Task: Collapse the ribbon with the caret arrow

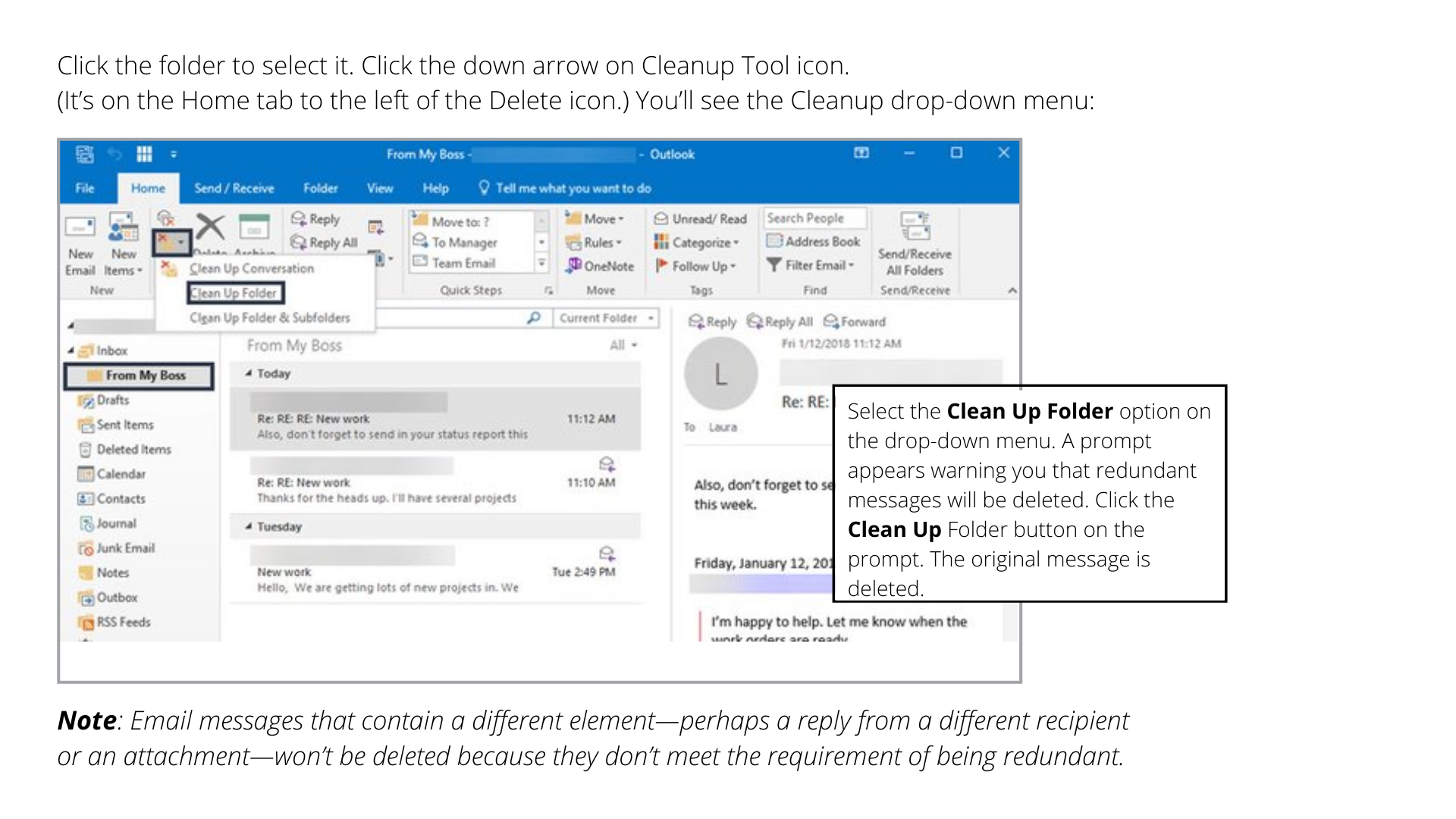Action: pos(1012,290)
